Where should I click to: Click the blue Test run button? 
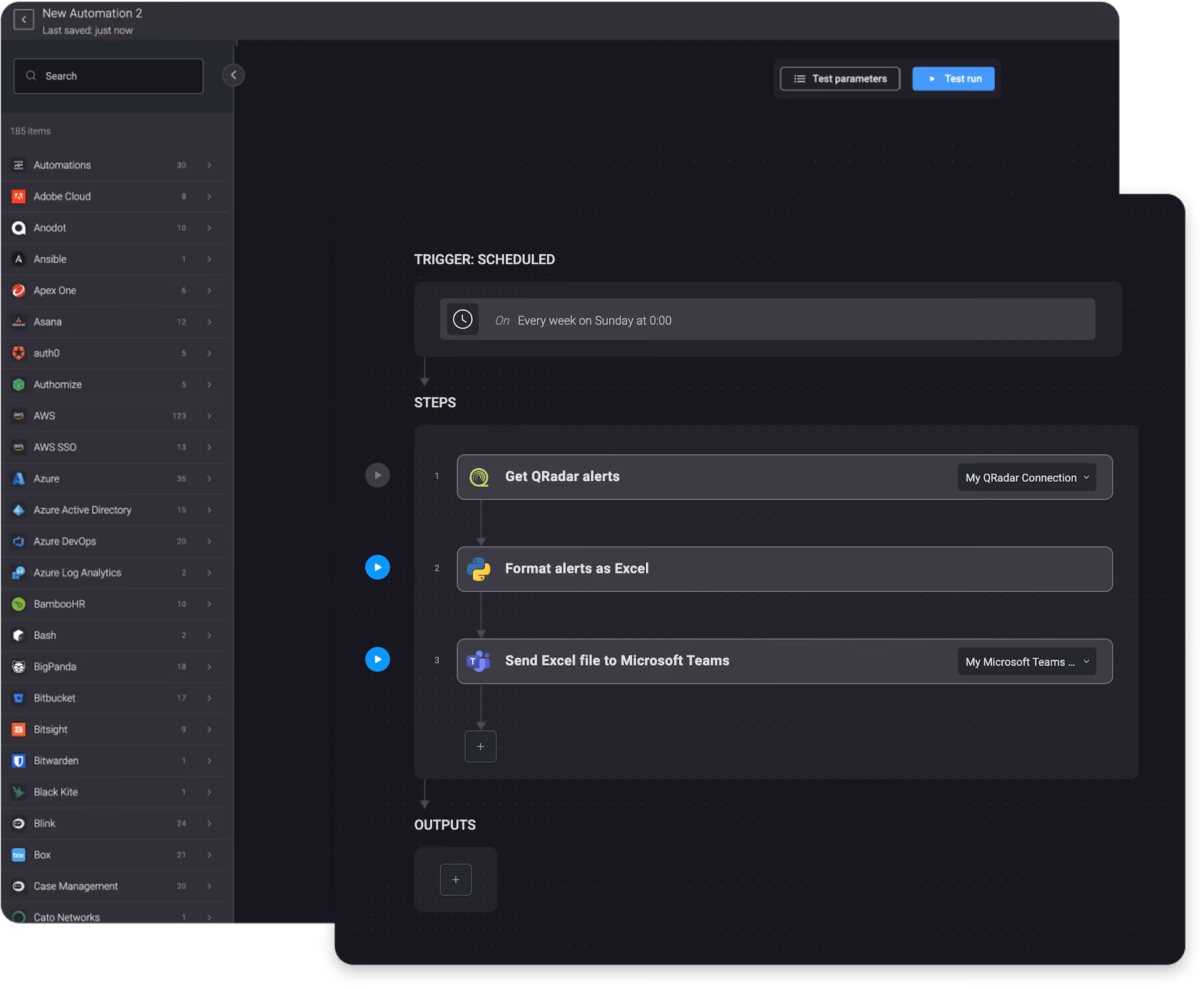[953, 79]
